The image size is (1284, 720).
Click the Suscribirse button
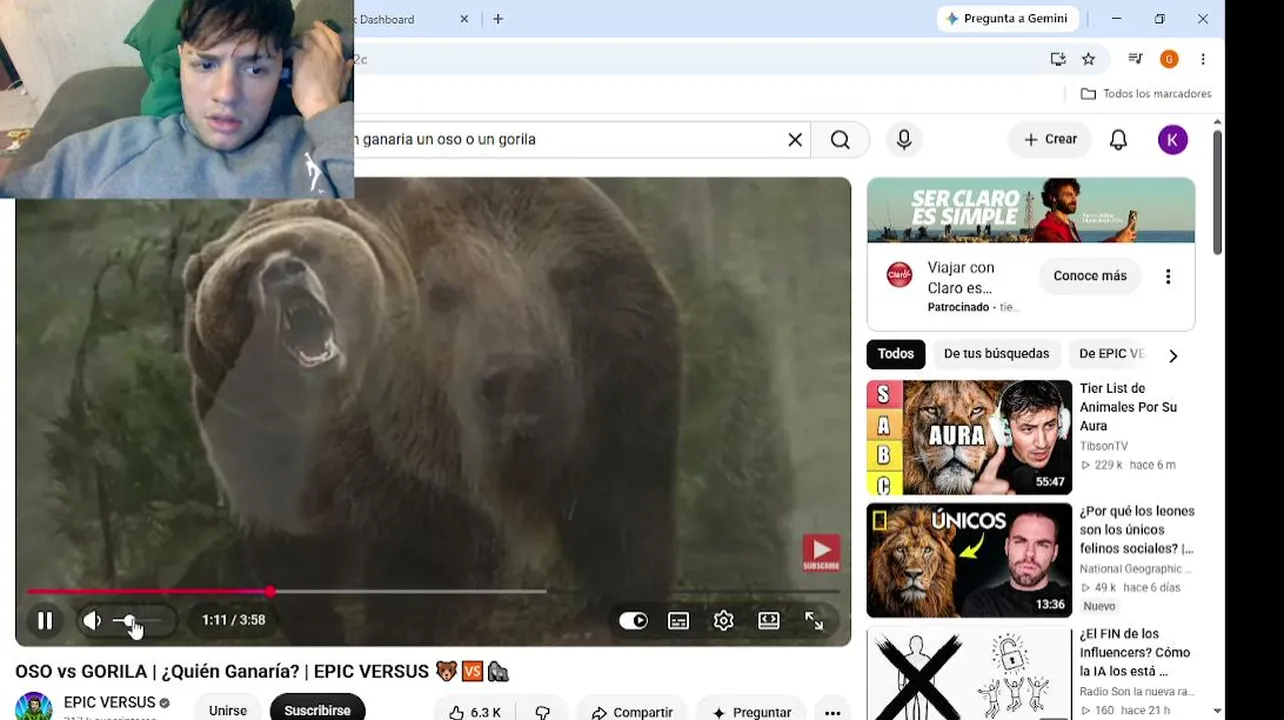[x=317, y=710]
